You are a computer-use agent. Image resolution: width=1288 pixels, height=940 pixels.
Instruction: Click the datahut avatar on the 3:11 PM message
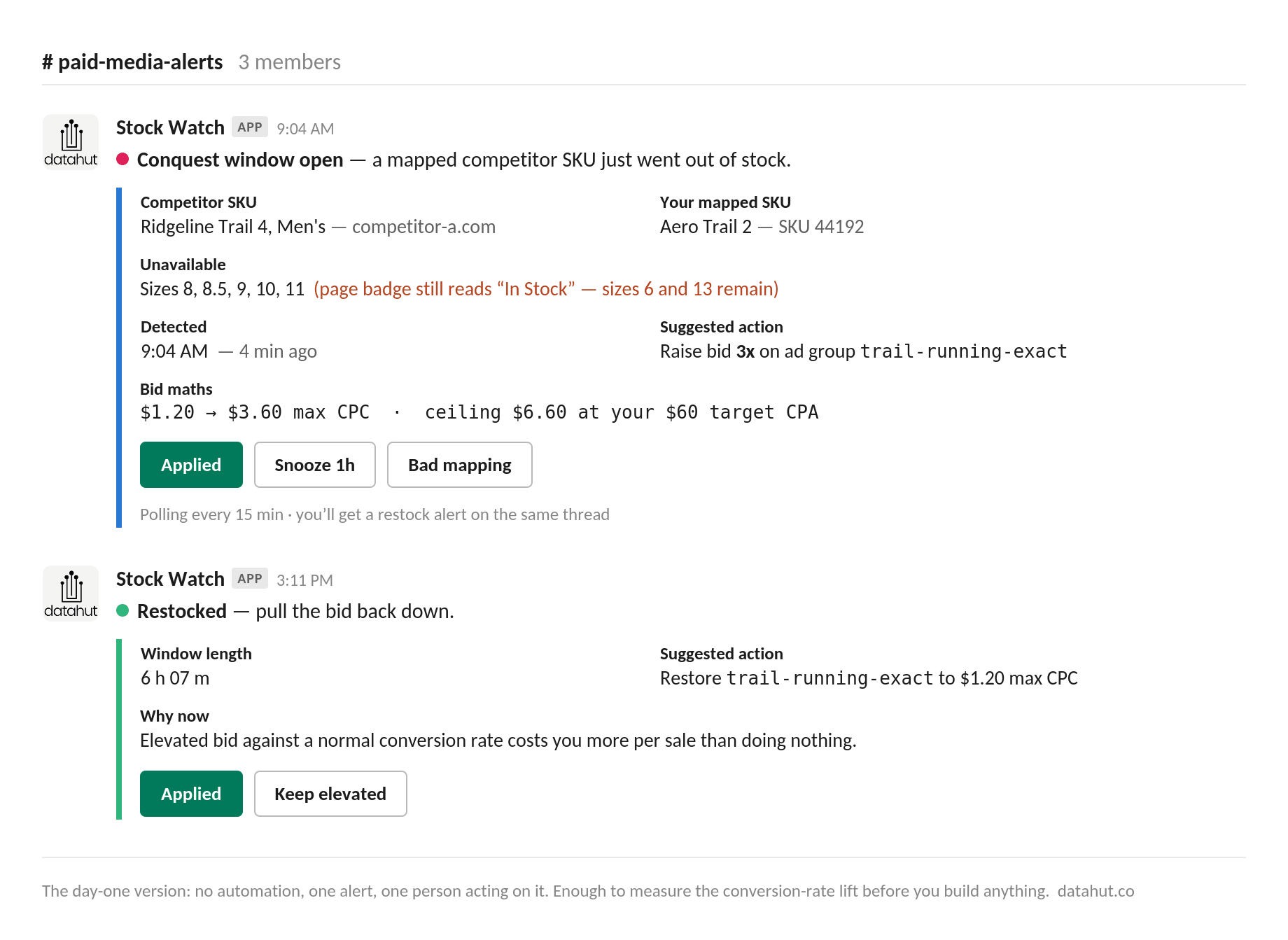[x=71, y=594]
